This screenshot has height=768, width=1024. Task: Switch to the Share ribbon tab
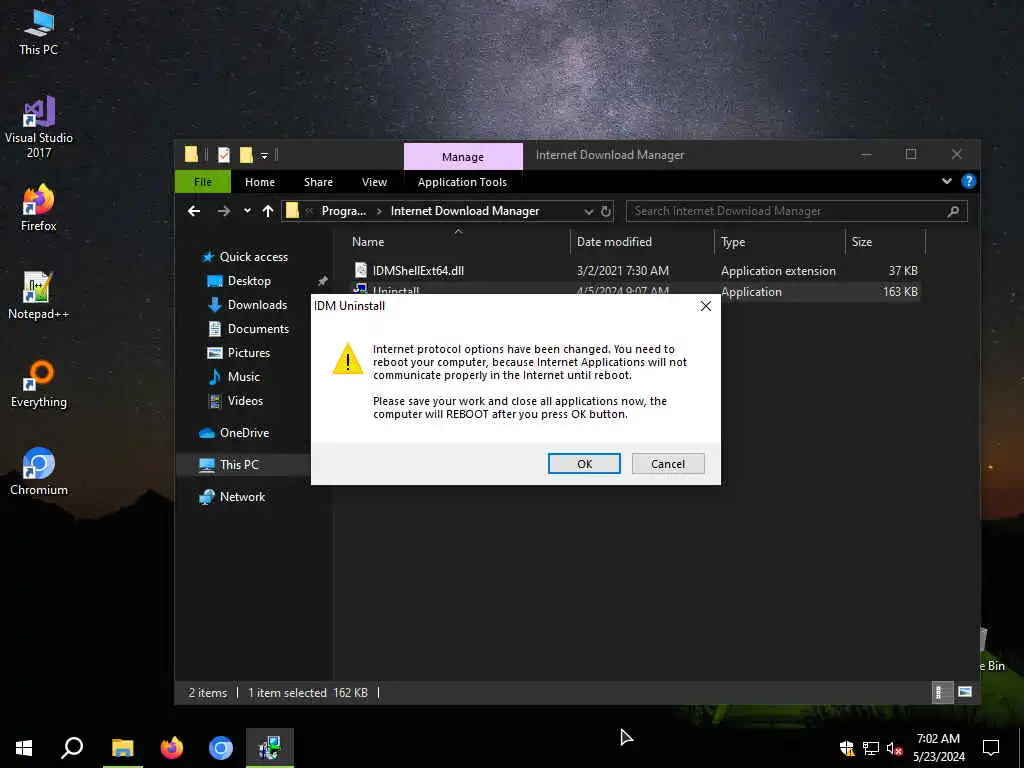[x=318, y=182]
